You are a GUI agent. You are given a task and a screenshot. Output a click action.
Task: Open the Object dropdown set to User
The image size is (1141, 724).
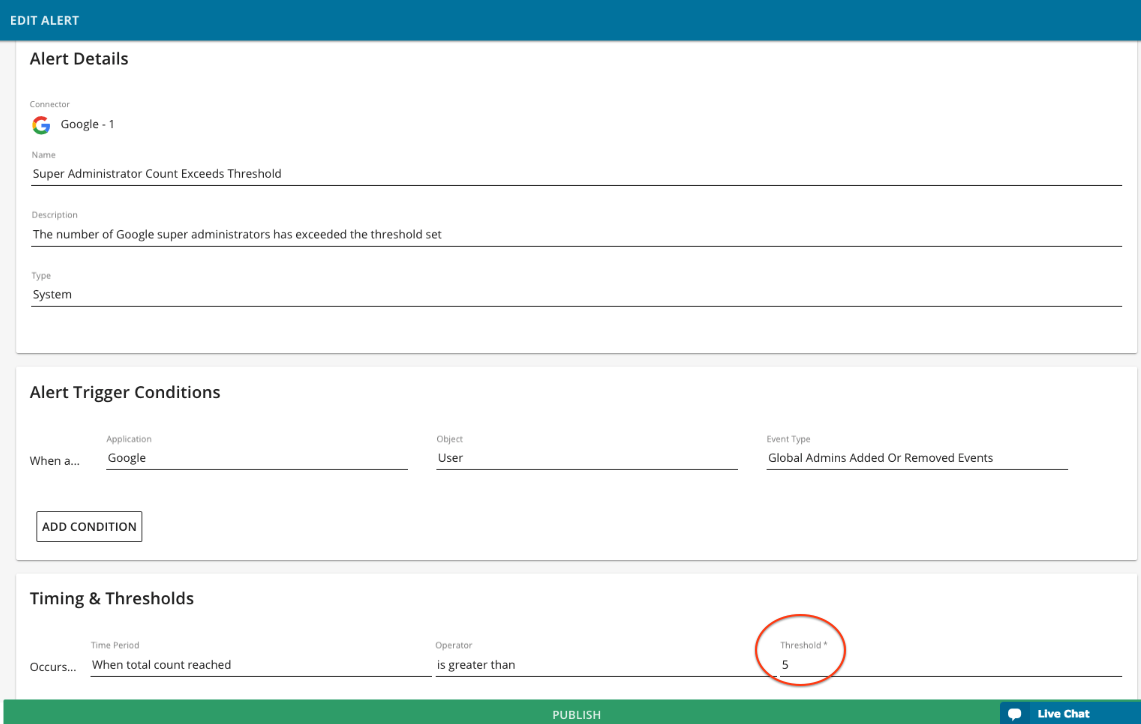point(587,458)
